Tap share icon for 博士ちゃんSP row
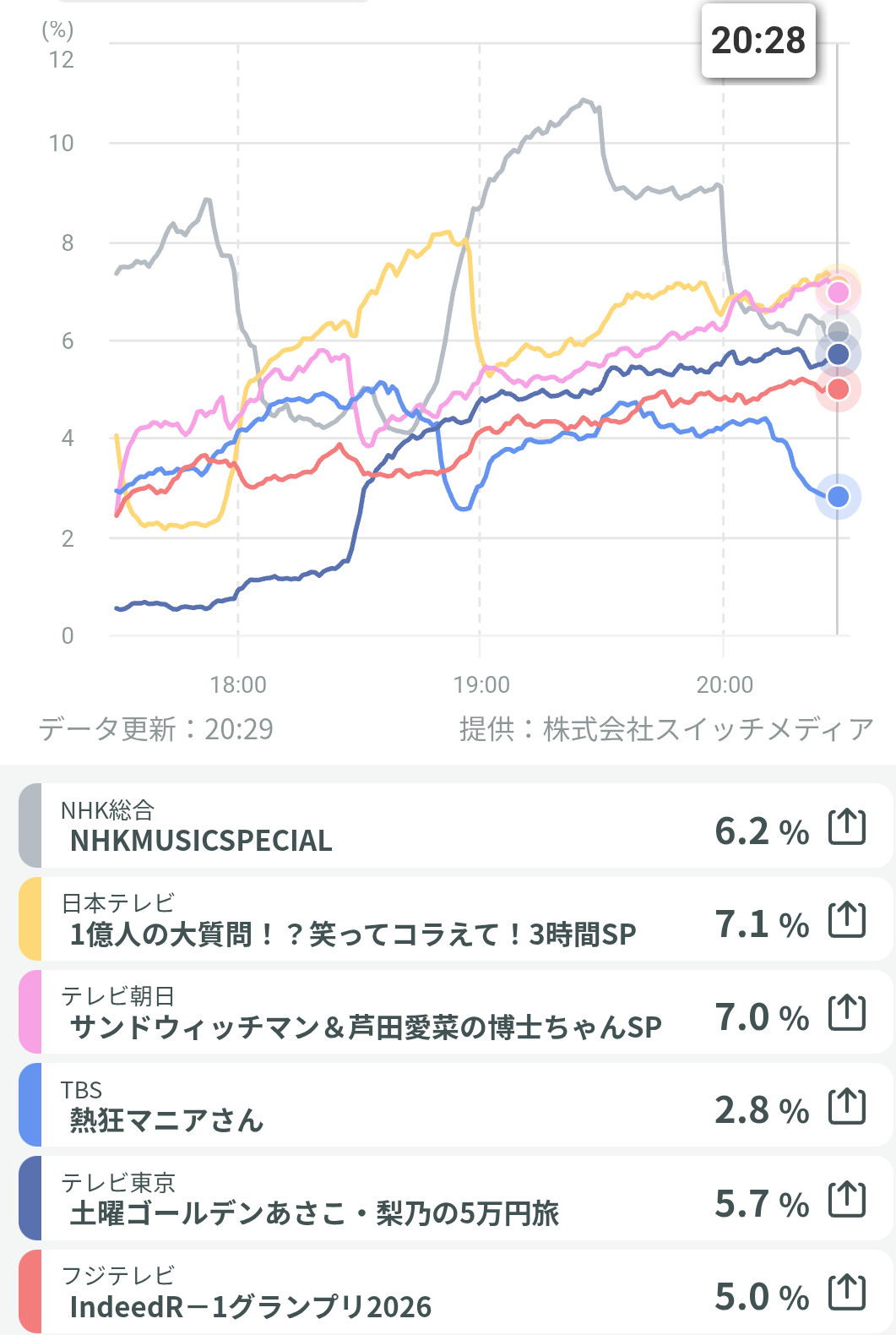The height and width of the screenshot is (1335, 896). tap(847, 1013)
